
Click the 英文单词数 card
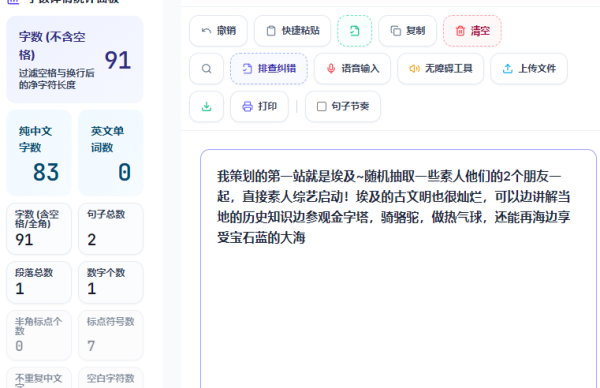[x=111, y=153]
